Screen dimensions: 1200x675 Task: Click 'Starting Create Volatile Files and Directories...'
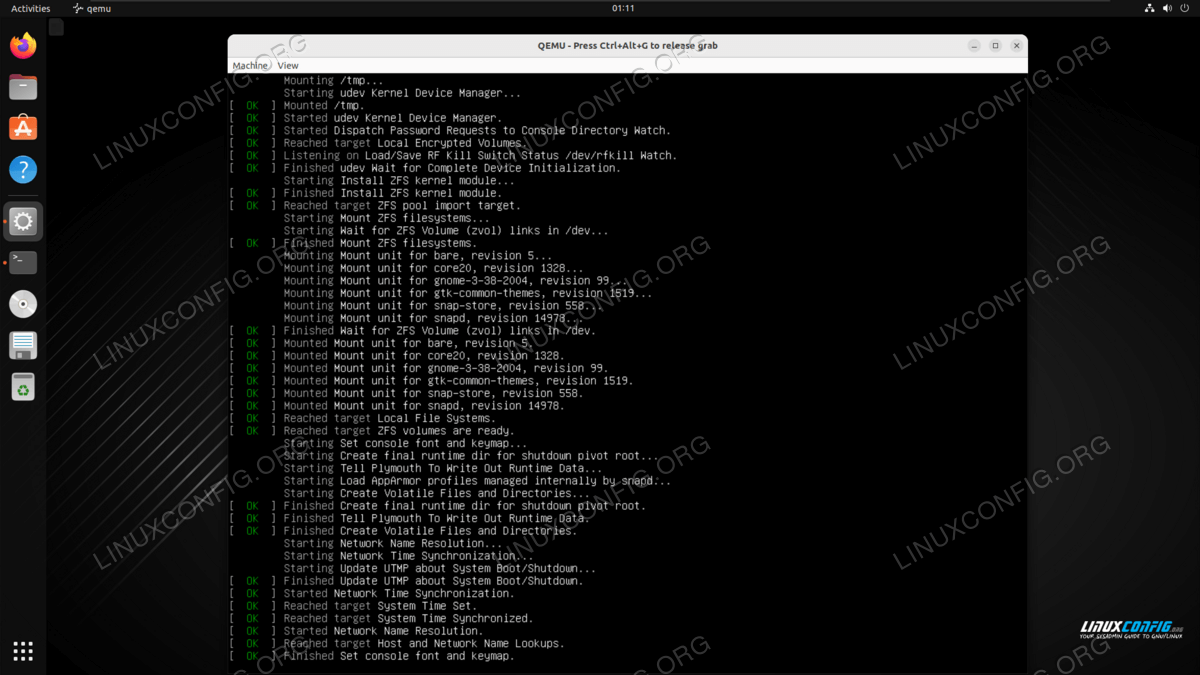pos(436,493)
